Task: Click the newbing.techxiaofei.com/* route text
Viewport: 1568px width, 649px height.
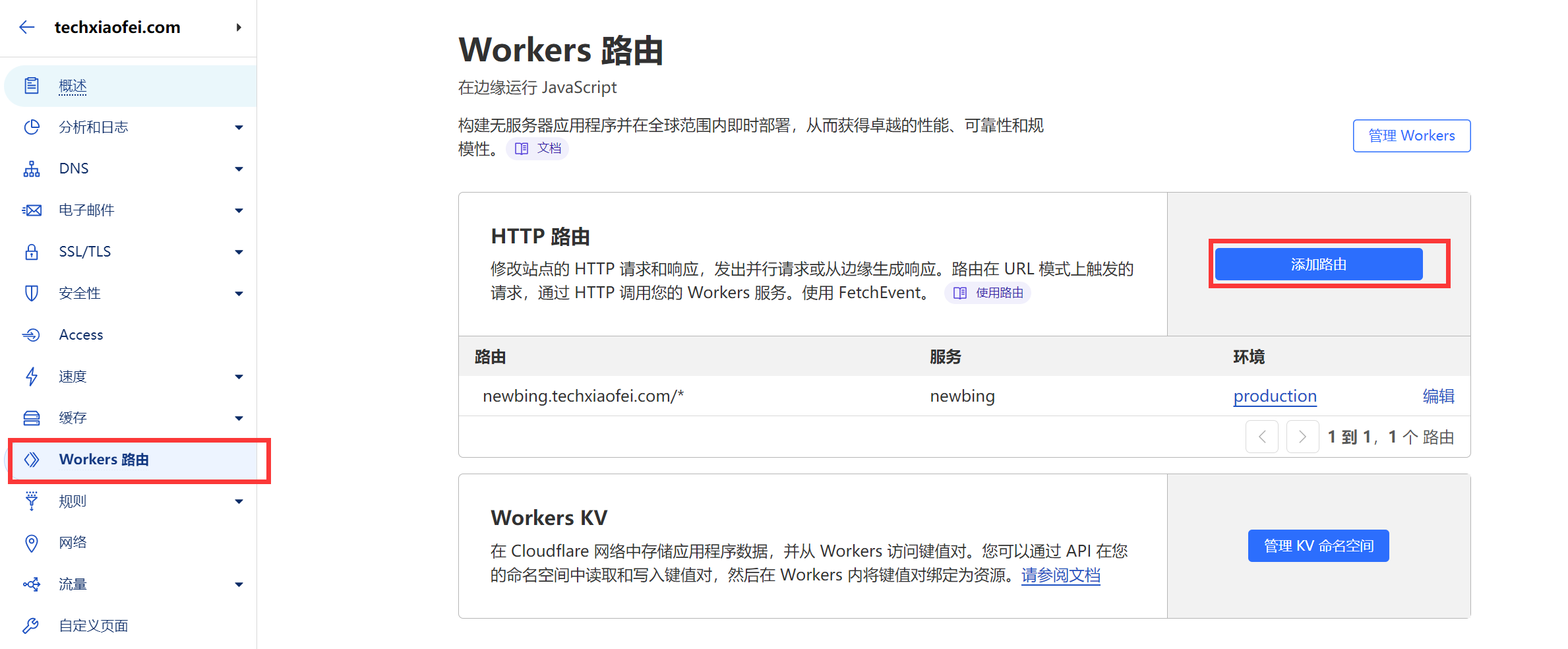Action: pyautogui.click(x=584, y=396)
